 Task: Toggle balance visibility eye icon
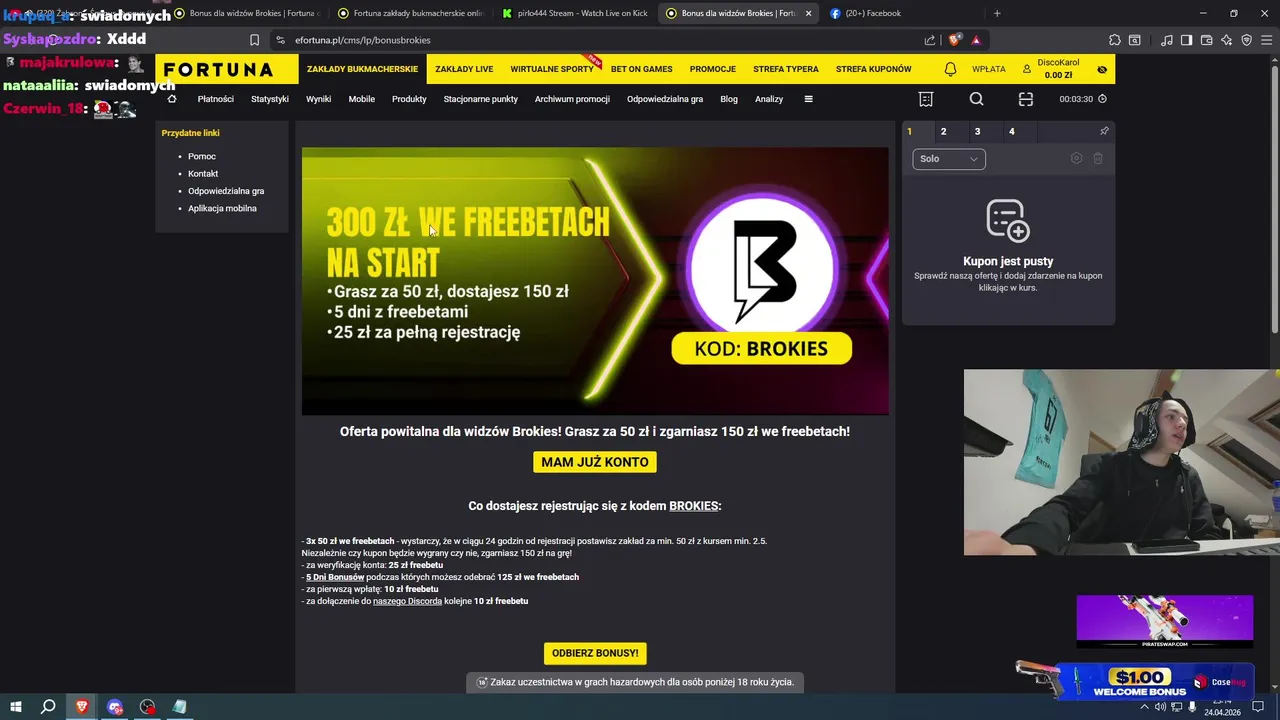point(1102,69)
